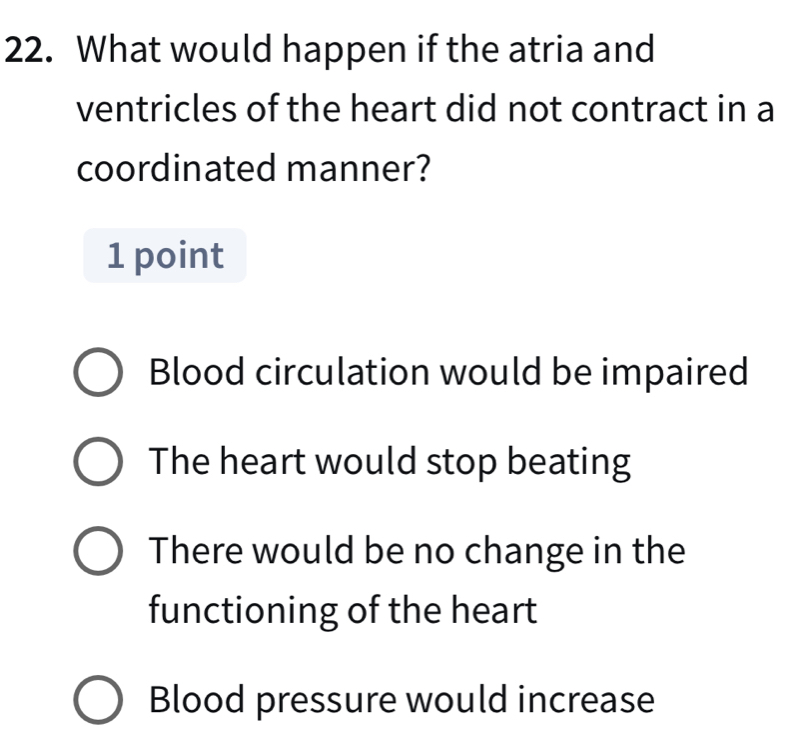Click the 'Blood pressure would increase' answer label
Viewport: 795px width, 739px height.
(x=401, y=699)
